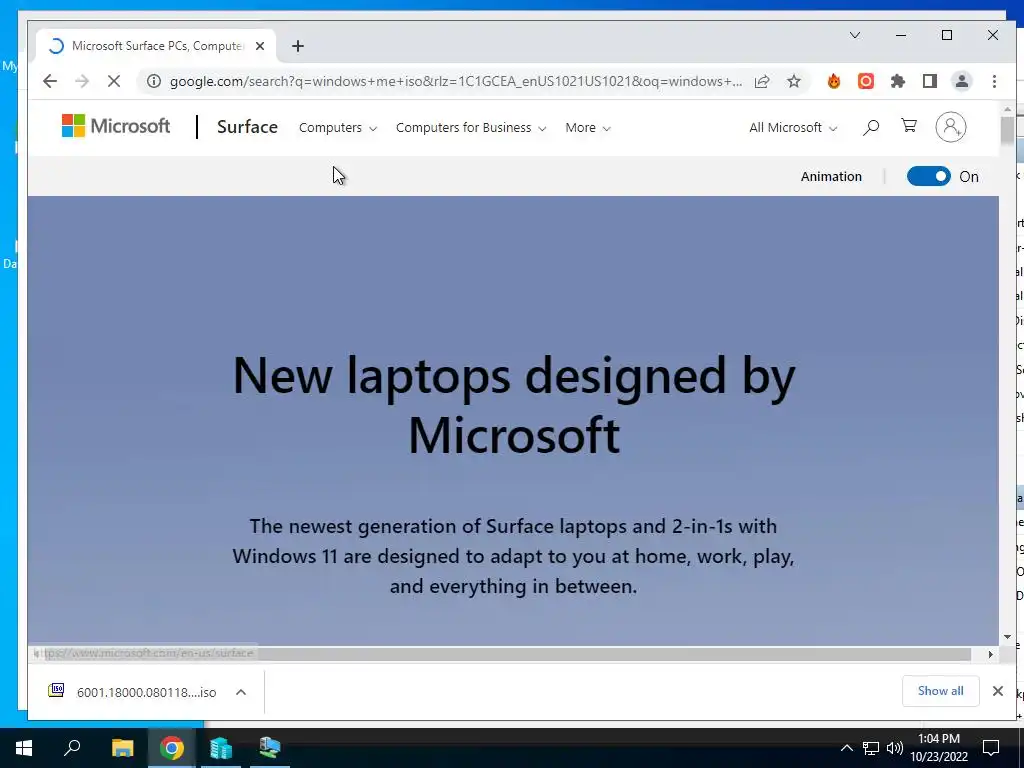Open the notification center
This screenshot has height=768, width=1024.
pyautogui.click(x=991, y=748)
